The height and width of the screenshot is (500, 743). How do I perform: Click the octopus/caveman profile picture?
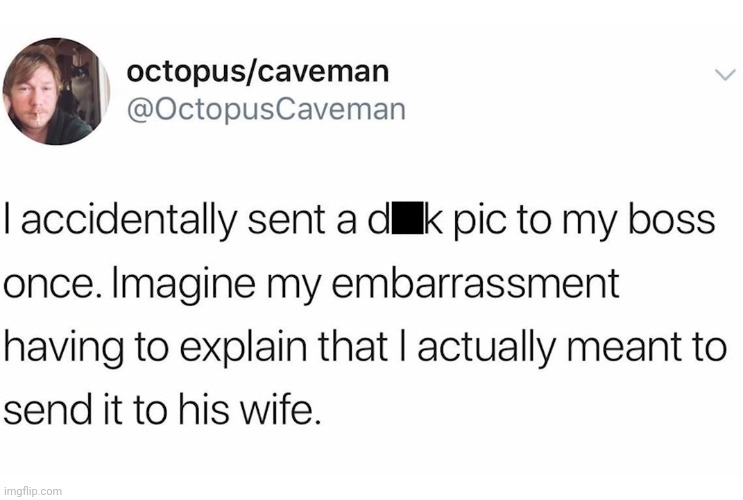tap(56, 90)
